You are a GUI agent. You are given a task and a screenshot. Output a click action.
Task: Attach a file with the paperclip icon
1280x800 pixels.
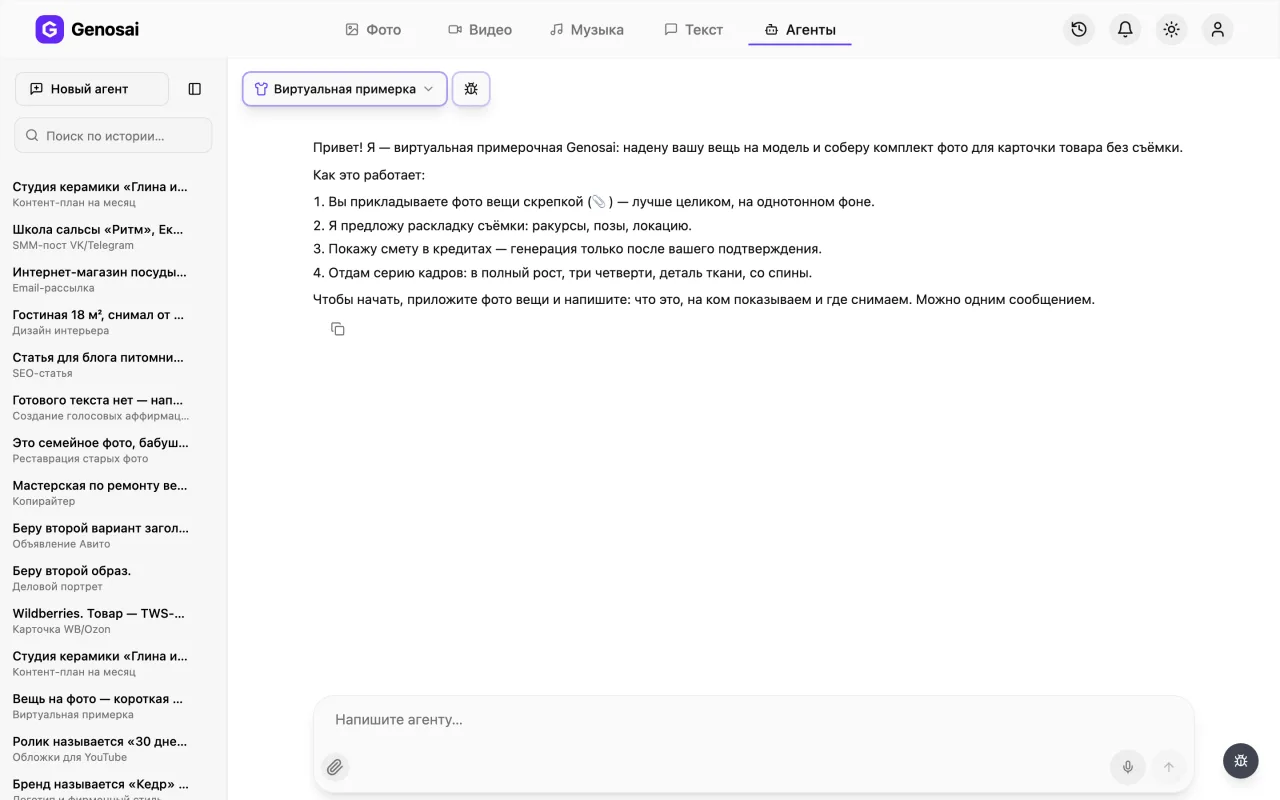[335, 767]
